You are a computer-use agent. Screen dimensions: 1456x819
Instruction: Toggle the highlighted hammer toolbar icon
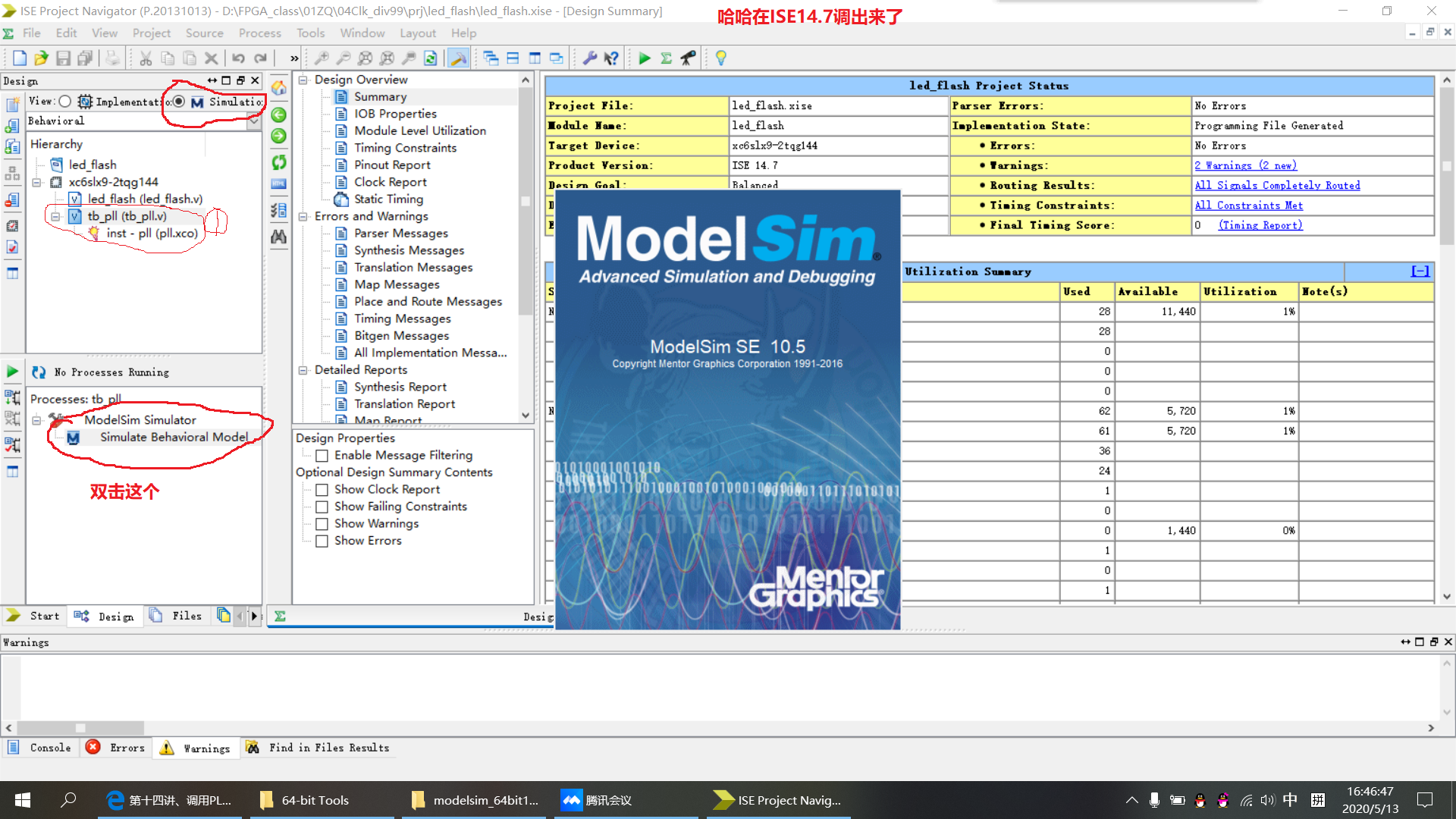click(x=458, y=58)
